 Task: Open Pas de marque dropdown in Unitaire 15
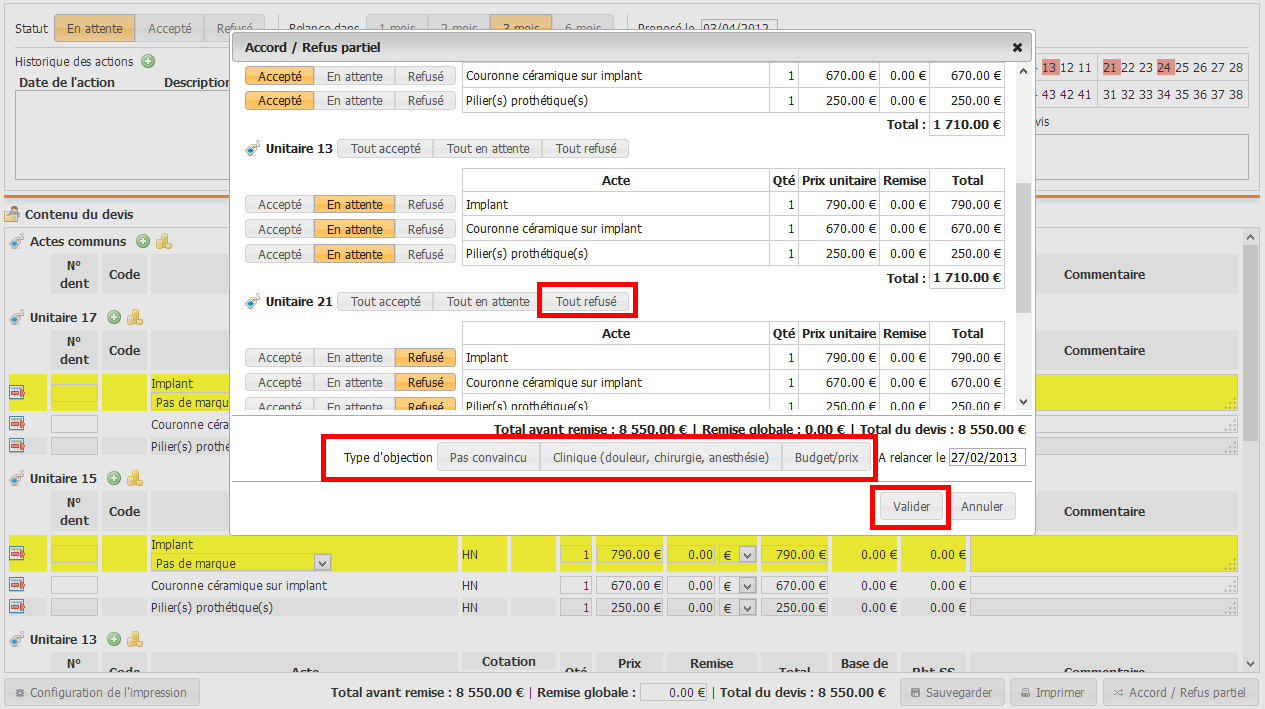click(x=322, y=563)
